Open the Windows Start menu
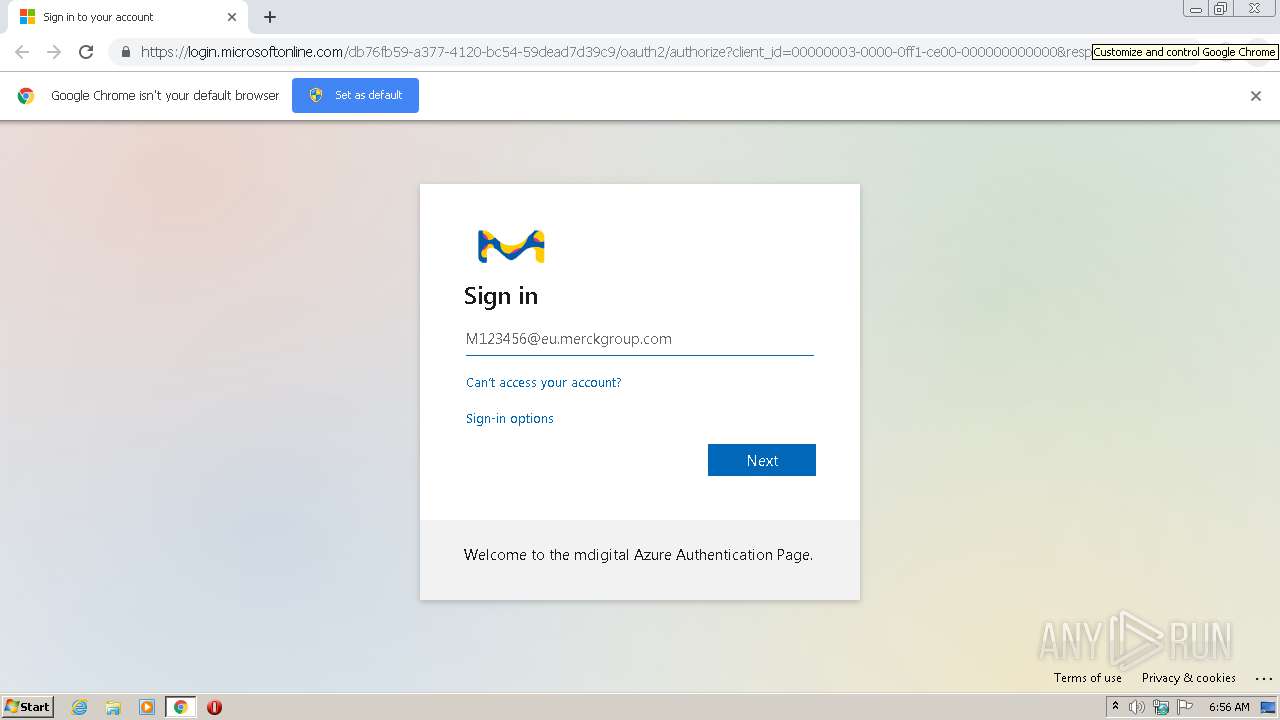Viewport: 1280px width, 720px height. (x=27, y=707)
